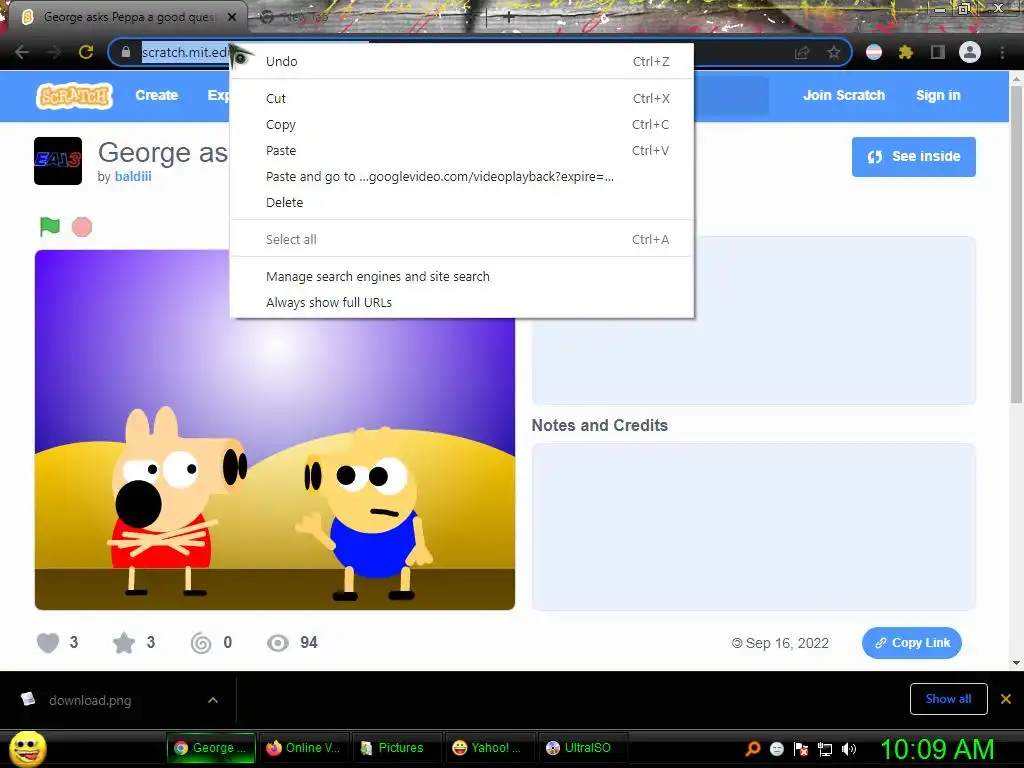The image size is (1024, 768).
Task: Click the remix spiral icon
Action: pos(201,643)
